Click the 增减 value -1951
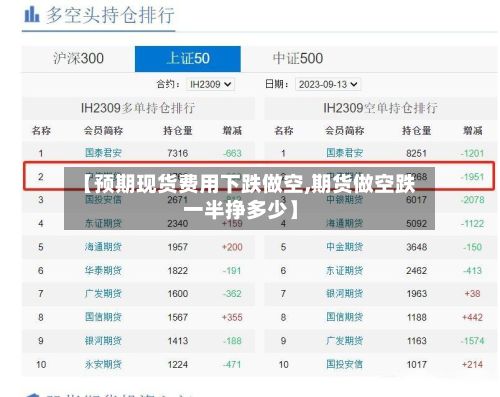This screenshot has width=500, height=397. (472, 177)
